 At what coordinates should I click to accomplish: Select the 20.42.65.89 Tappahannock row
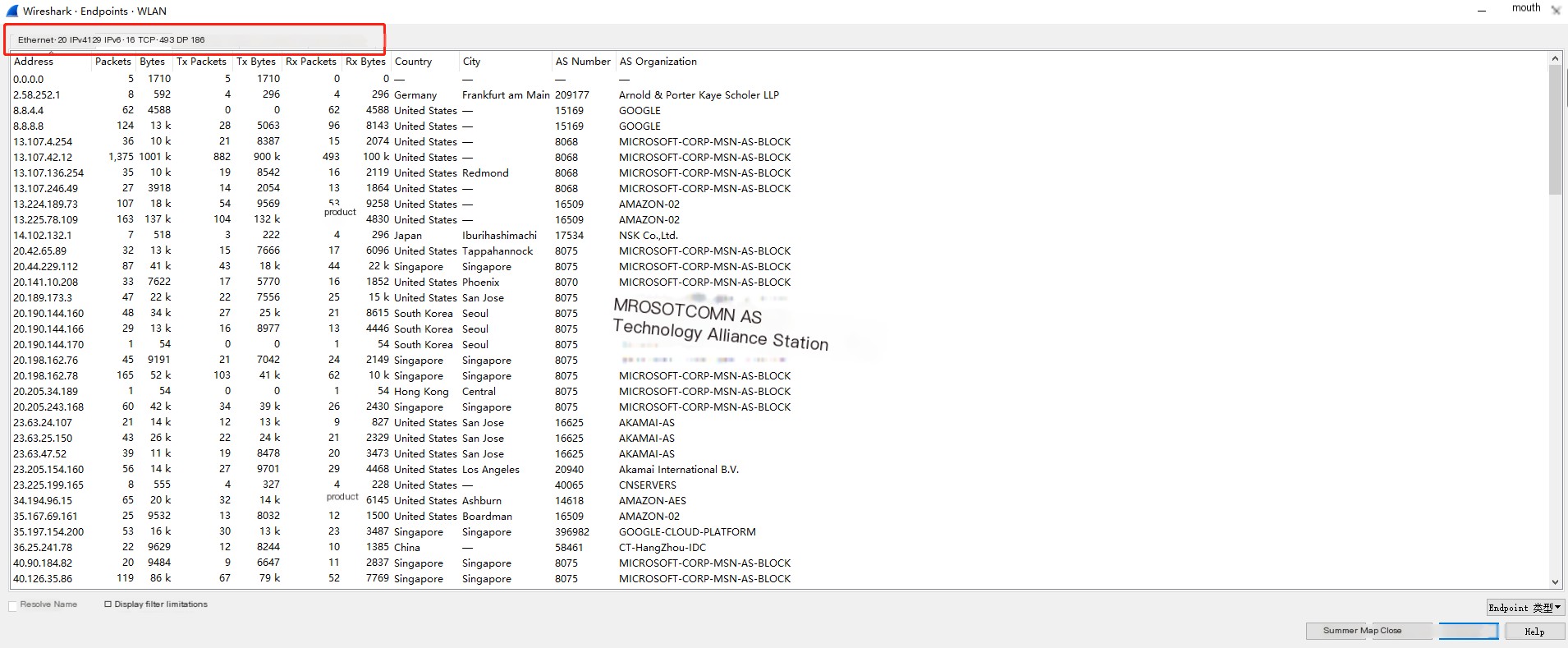point(778,250)
